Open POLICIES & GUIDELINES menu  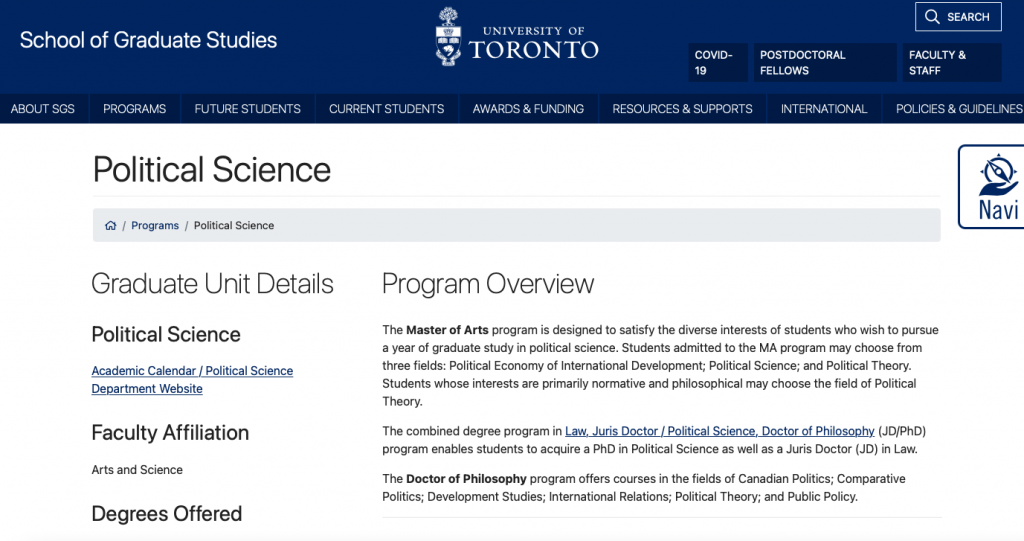point(958,109)
